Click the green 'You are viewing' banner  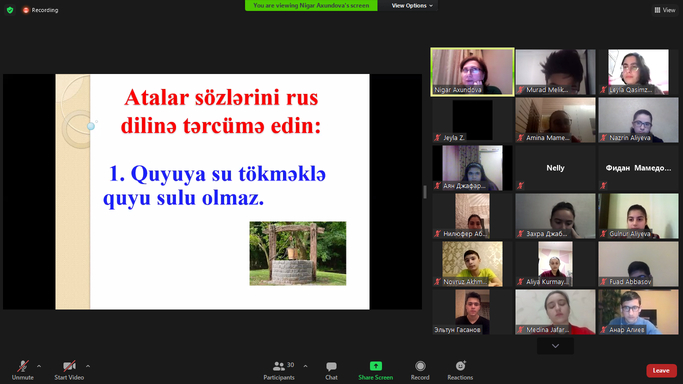click(311, 6)
